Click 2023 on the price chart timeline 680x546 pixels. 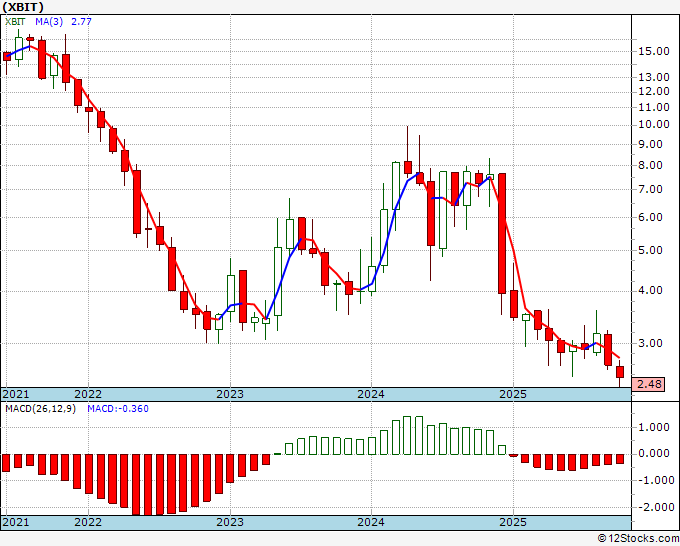pos(230,394)
